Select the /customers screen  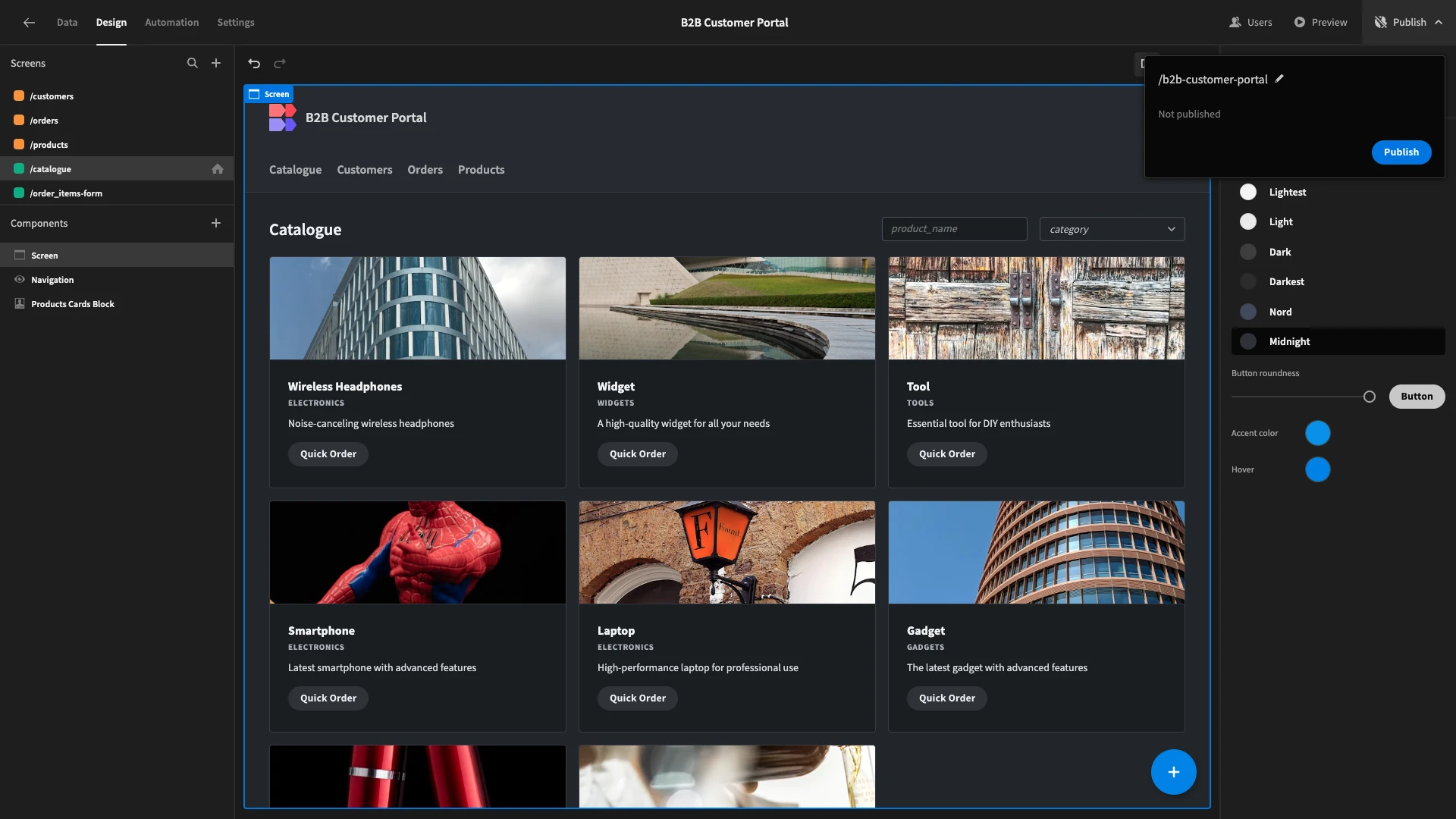(x=117, y=96)
